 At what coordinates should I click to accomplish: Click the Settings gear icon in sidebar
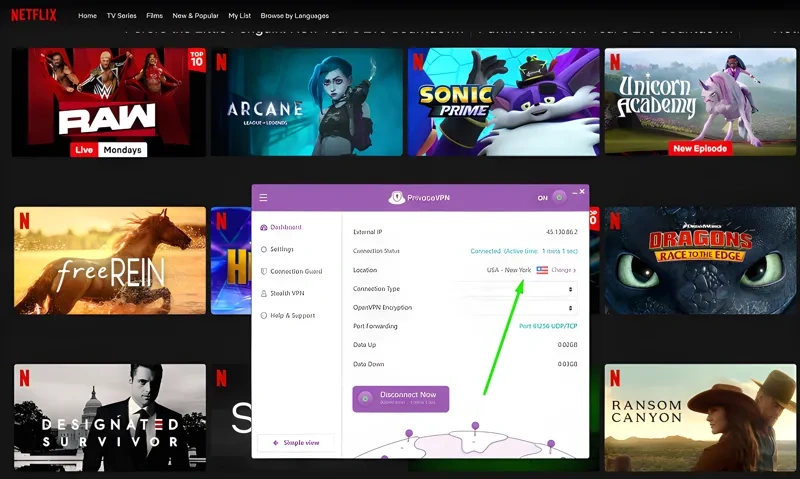coord(264,249)
